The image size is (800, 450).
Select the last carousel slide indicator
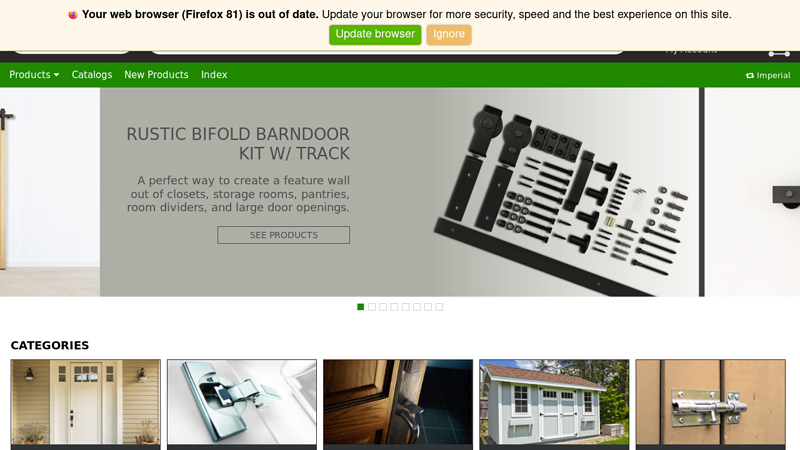point(439,307)
